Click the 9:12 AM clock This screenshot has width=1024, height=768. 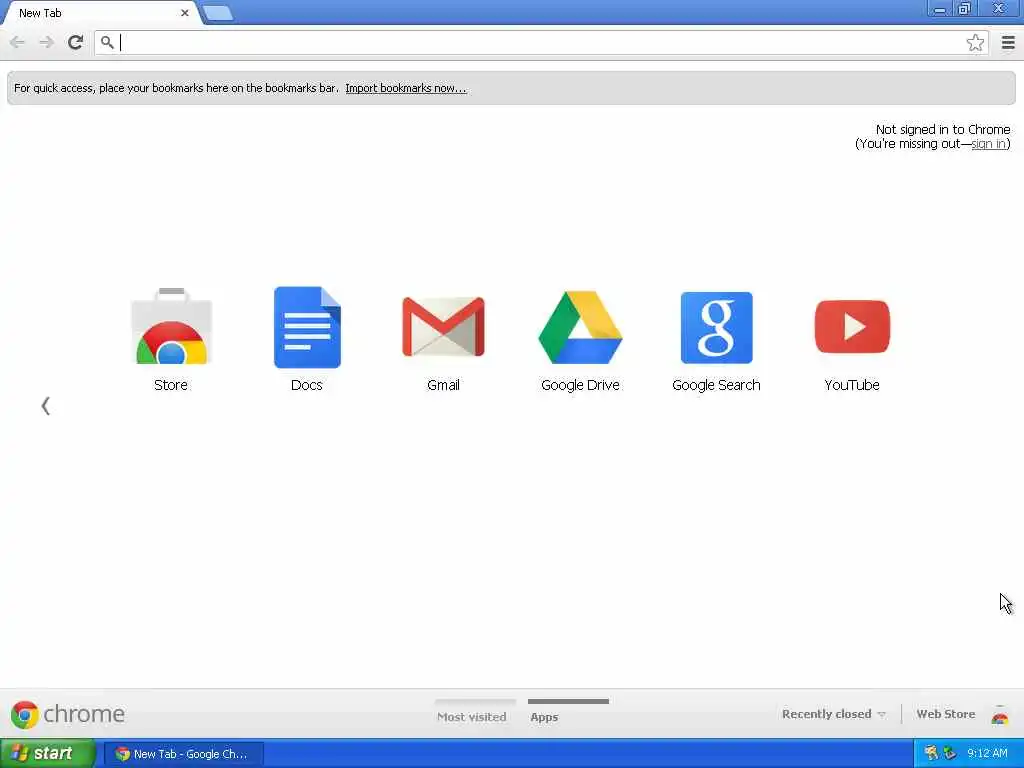[x=987, y=754]
